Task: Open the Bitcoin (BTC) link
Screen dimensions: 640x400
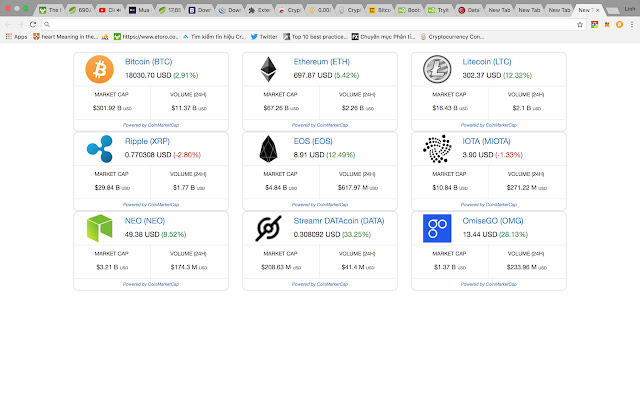Action: (x=149, y=62)
